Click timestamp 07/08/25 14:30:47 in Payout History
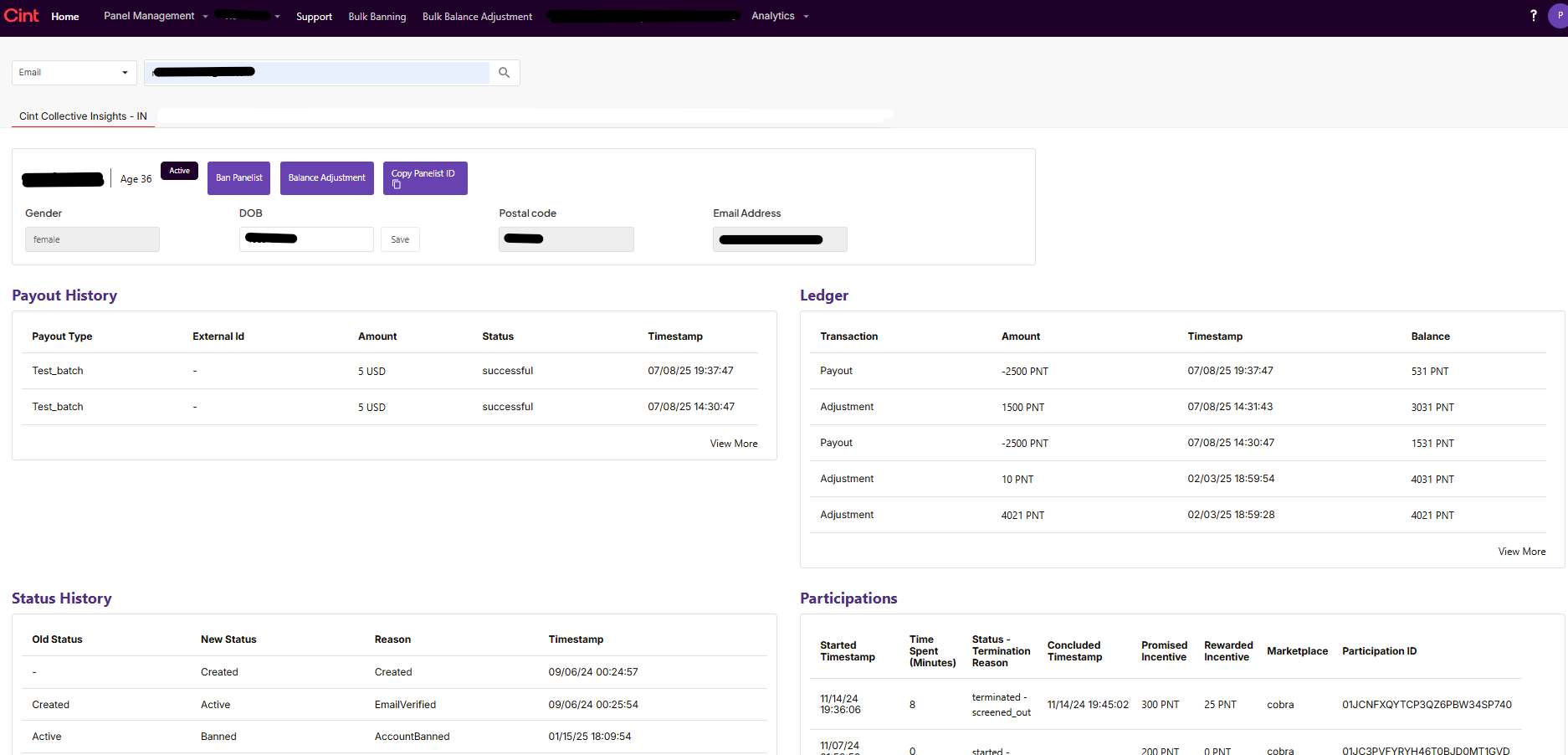The height and width of the screenshot is (755, 1568). pos(691,407)
